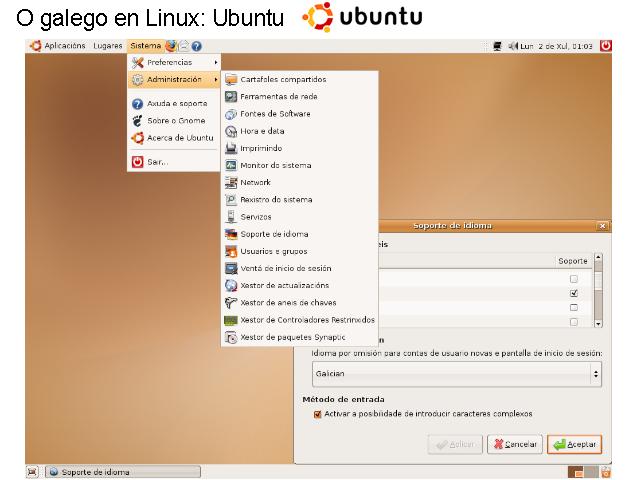Viewport: 640px width, 480px height.
Task: Click the Aceptar button
Action: 574,444
